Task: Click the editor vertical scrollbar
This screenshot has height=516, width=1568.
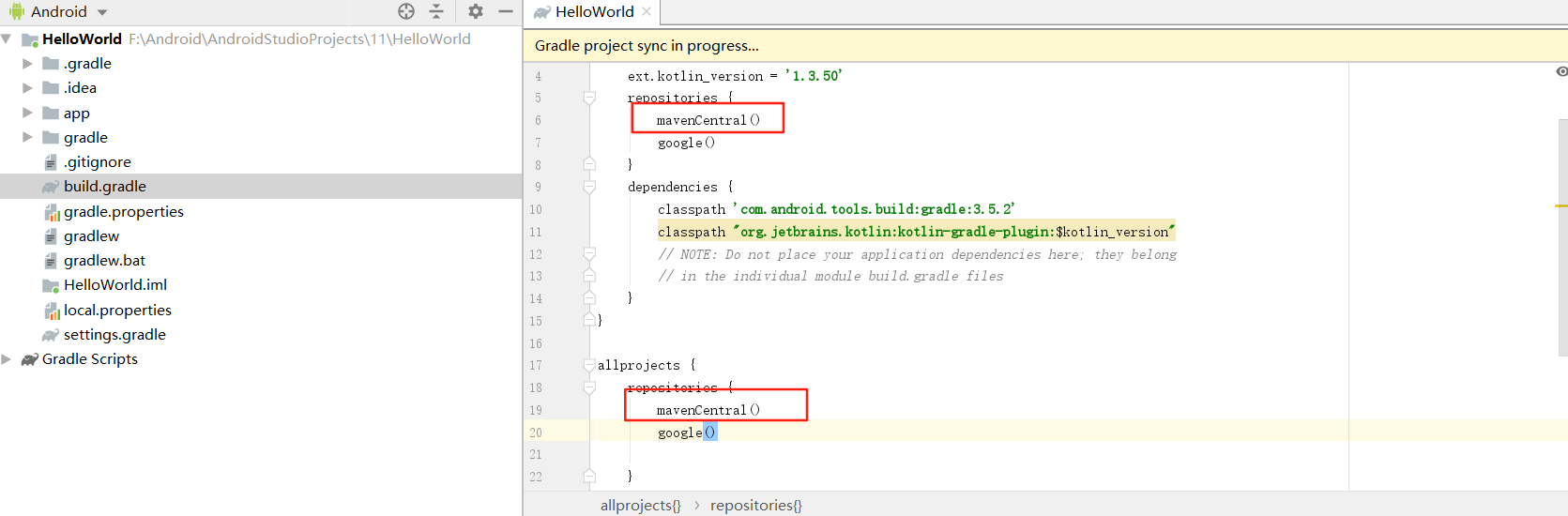Action: click(x=1562, y=237)
